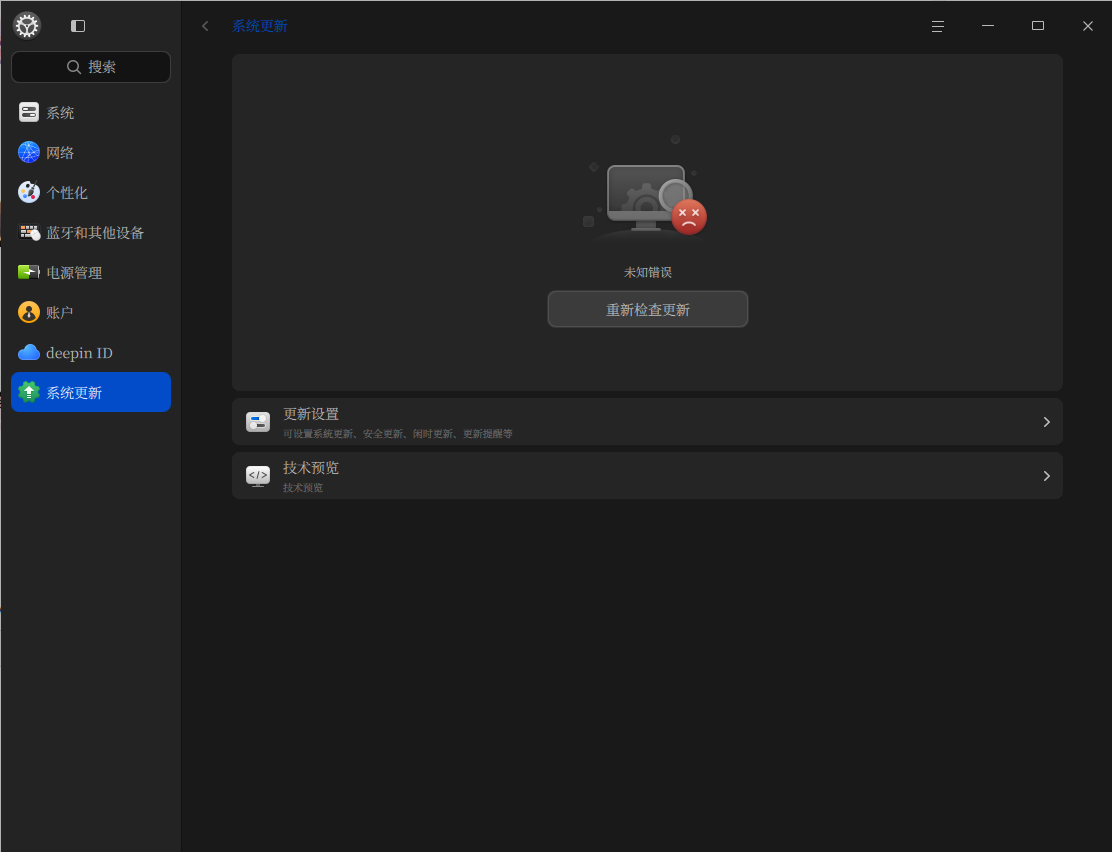Open deepin ID cloud icon
This screenshot has height=852, width=1112.
(x=28, y=353)
